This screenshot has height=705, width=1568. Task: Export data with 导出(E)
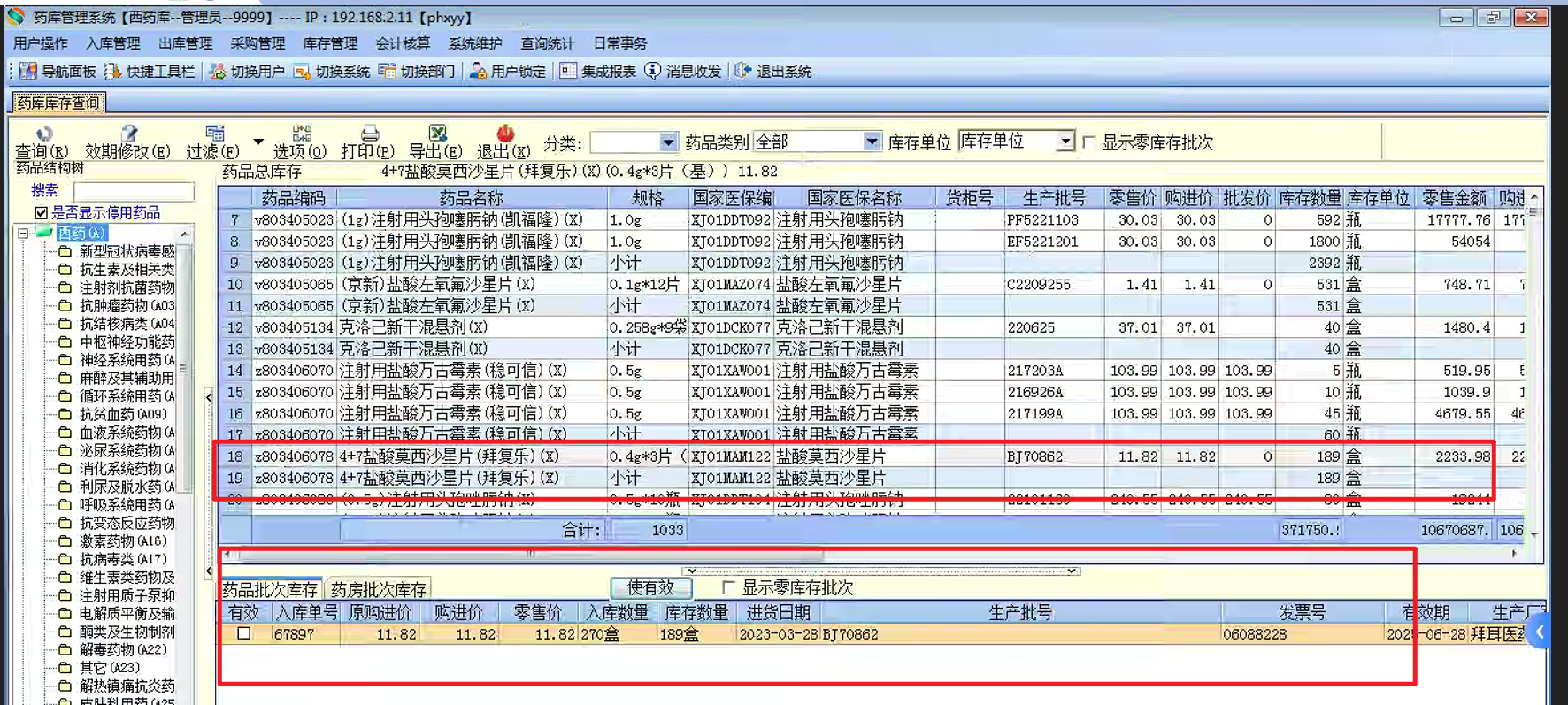click(435, 142)
